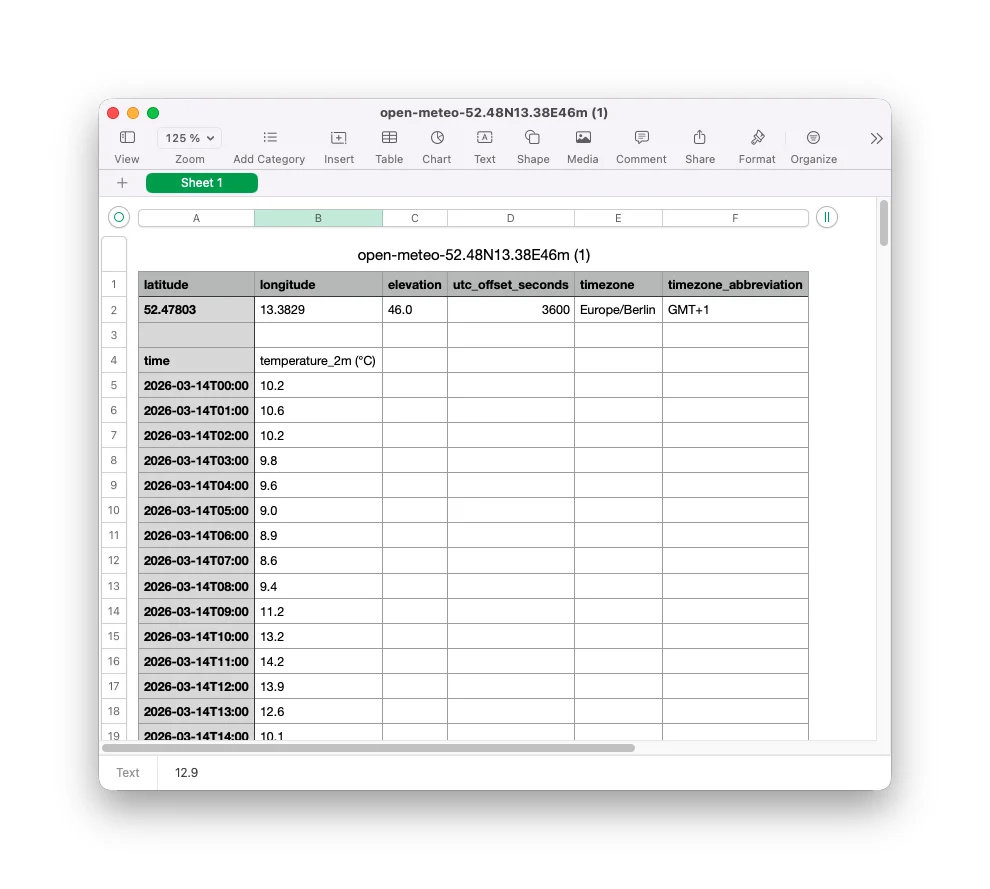Open the Add Category menu

tap(268, 141)
